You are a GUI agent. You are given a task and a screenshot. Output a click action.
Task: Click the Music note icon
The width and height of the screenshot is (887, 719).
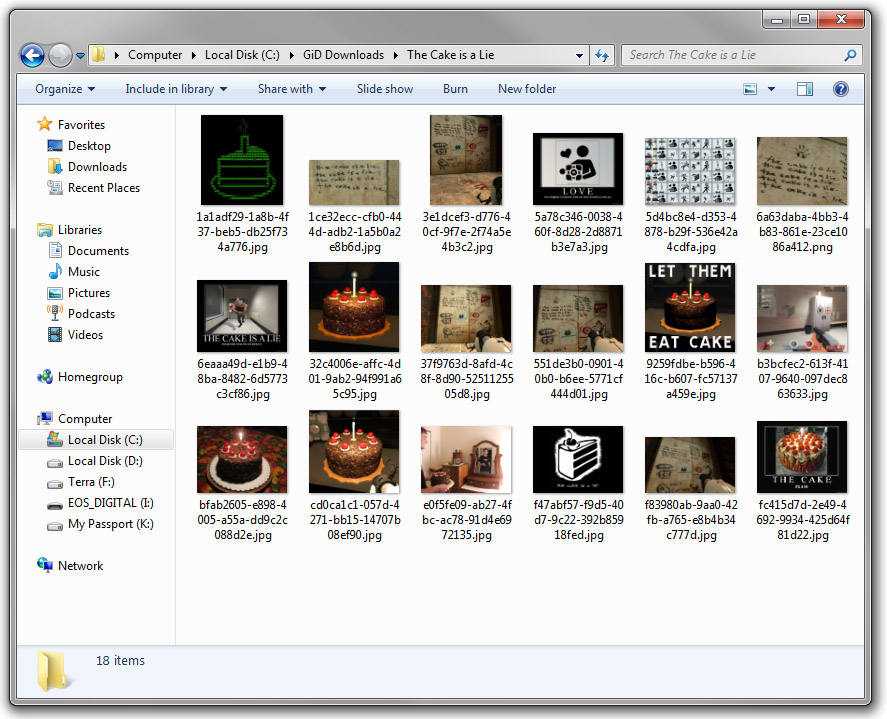click(x=55, y=272)
